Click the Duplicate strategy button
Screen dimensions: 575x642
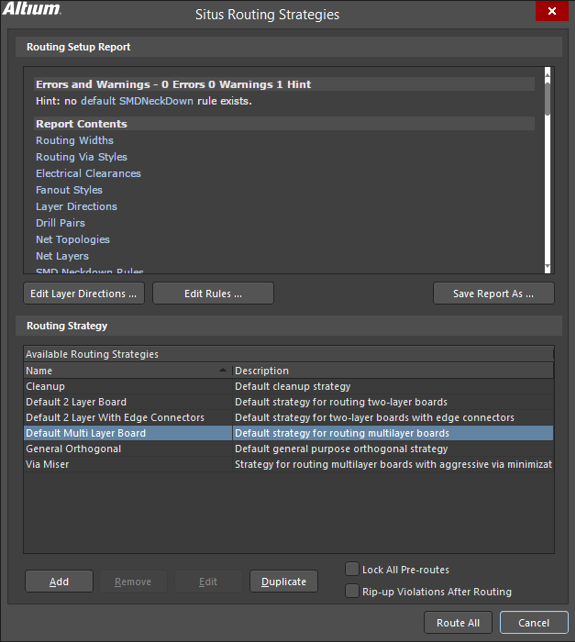pyautogui.click(x=284, y=581)
